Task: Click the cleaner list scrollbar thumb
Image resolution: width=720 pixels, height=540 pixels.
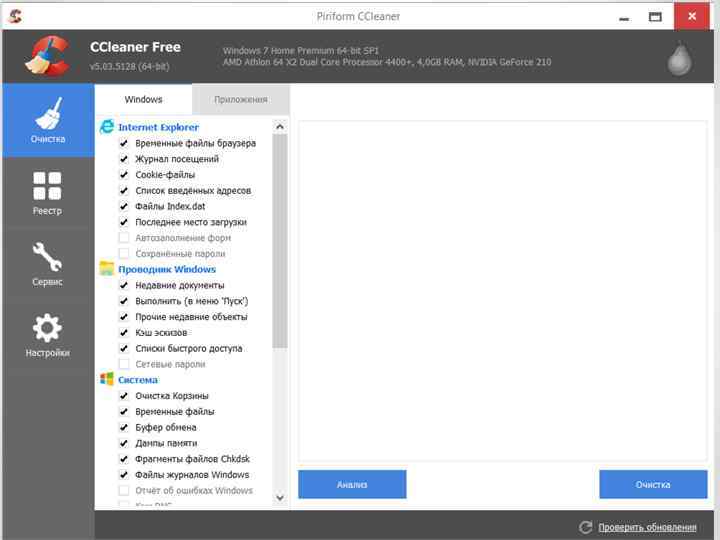Action: coord(280,241)
